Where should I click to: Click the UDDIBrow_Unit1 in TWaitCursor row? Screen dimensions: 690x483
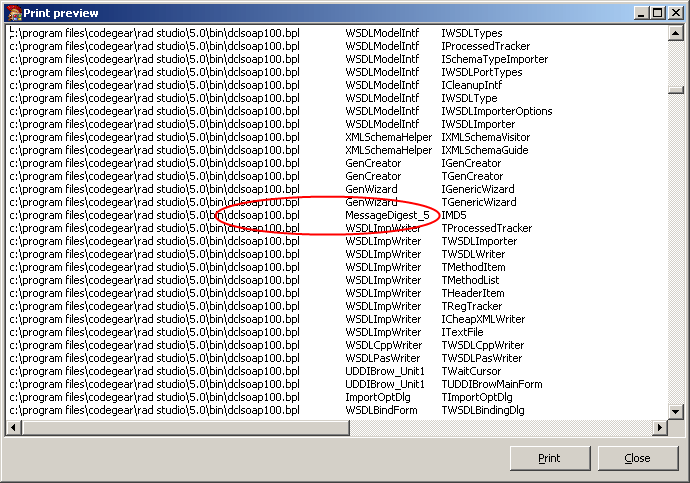[x=385, y=371]
